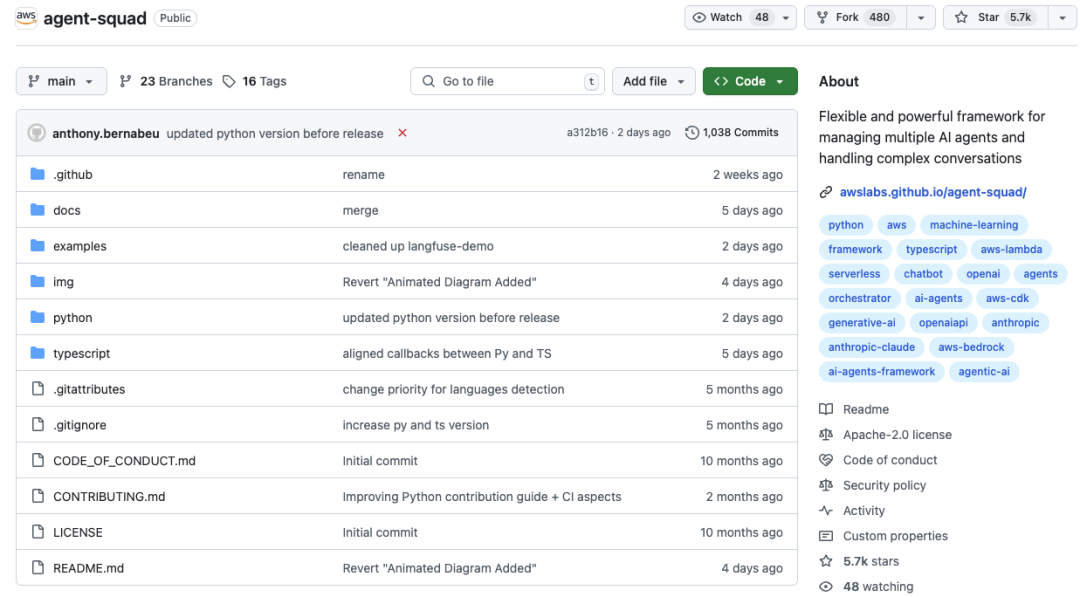Click the Go to file search field

click(507, 81)
